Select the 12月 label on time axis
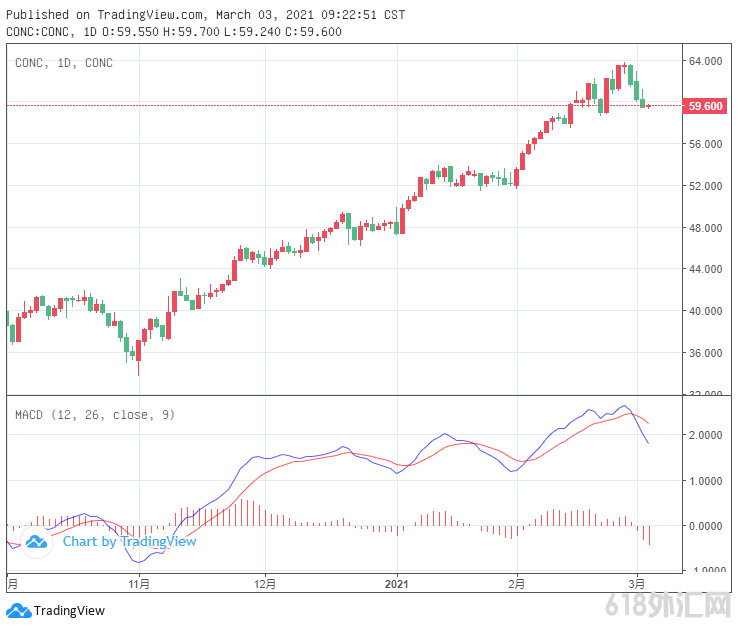The width and height of the screenshot is (738, 629). (x=265, y=583)
